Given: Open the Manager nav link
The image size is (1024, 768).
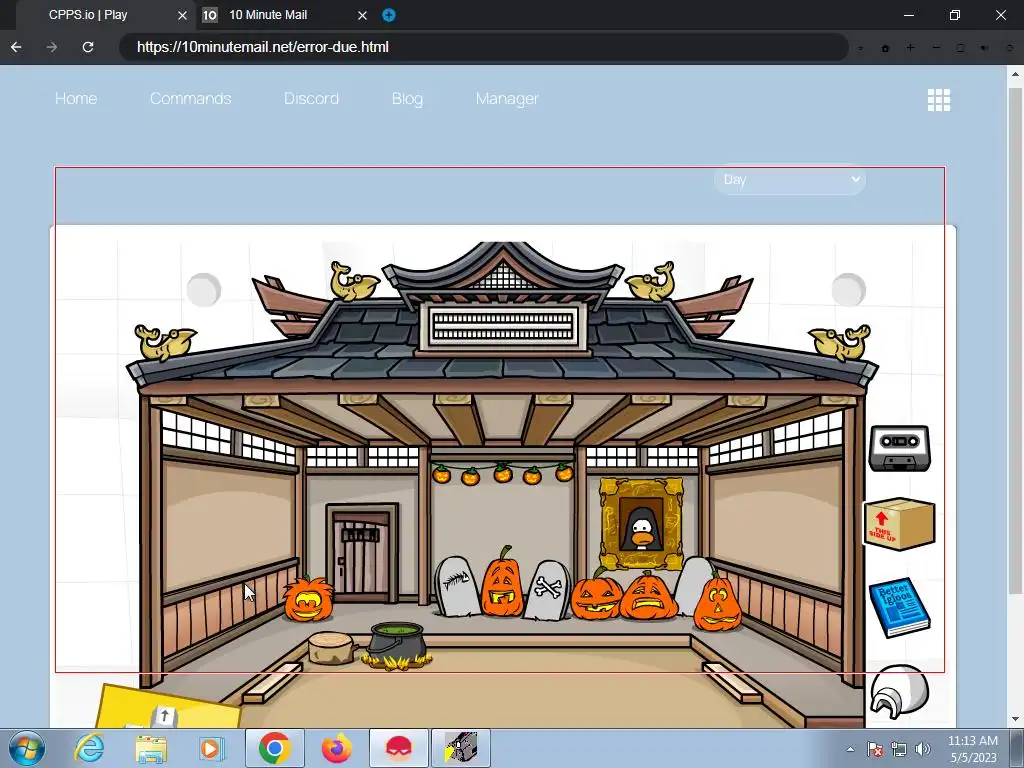Looking at the screenshot, I should coord(507,99).
